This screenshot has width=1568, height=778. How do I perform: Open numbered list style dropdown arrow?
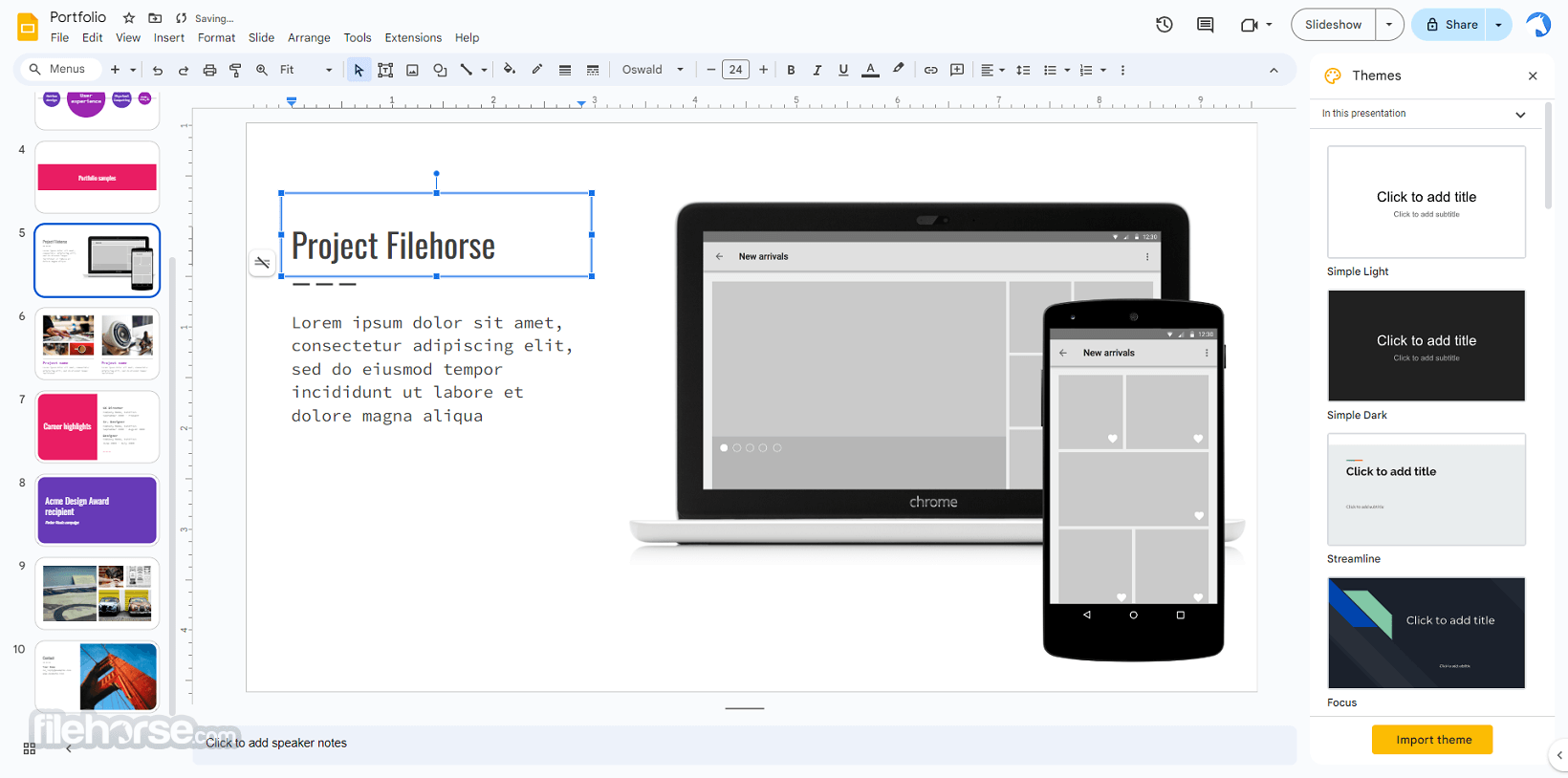coord(1103,70)
